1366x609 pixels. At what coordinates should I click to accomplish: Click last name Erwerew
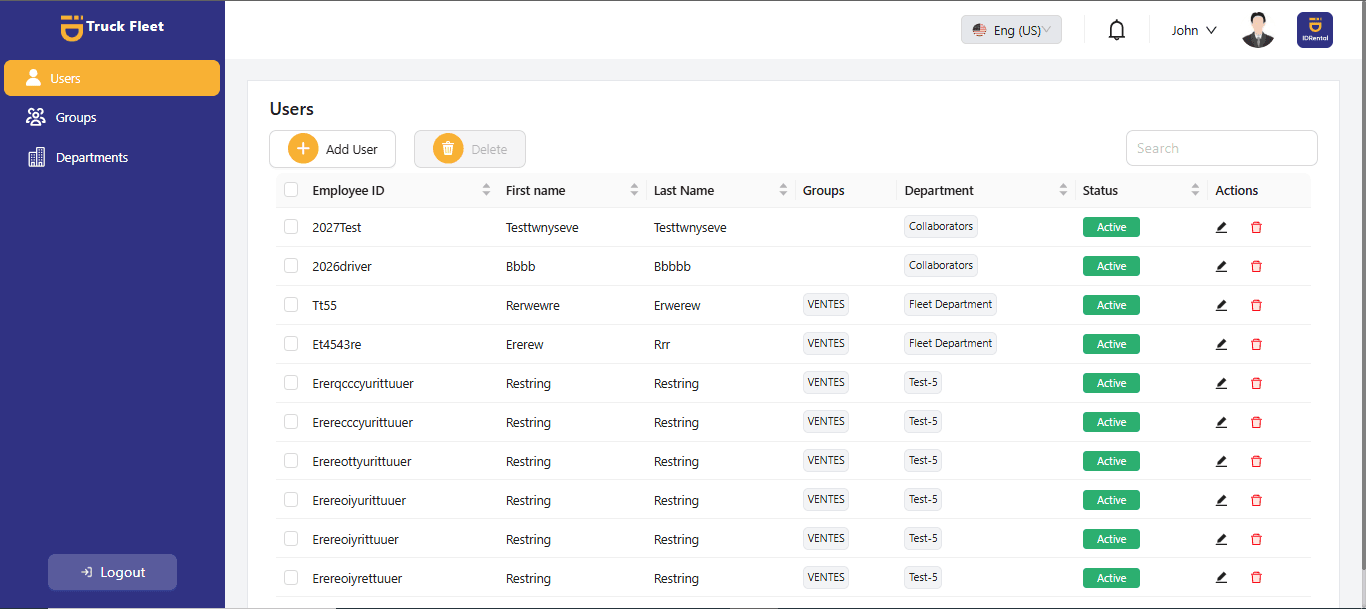(677, 305)
